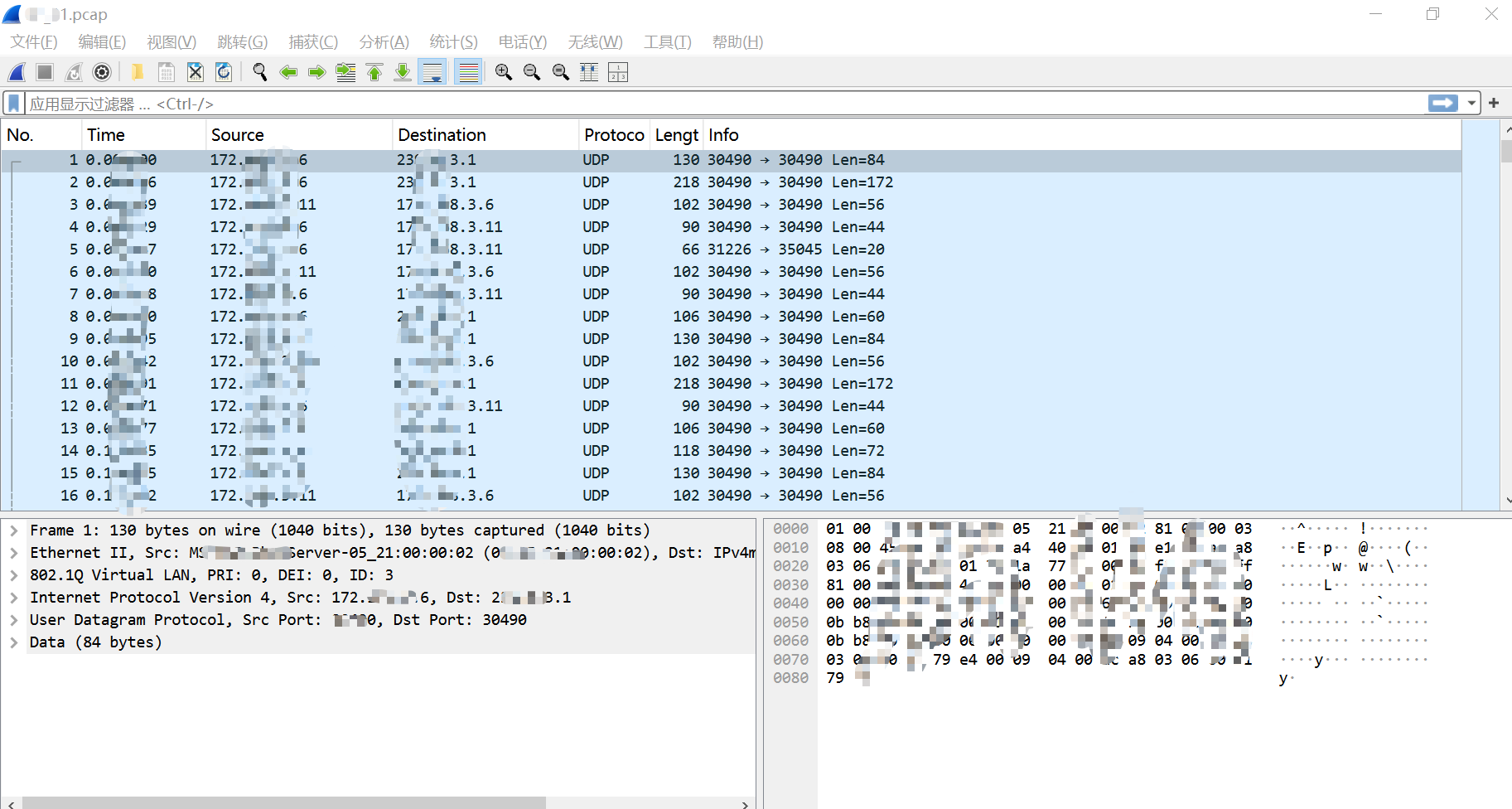Image resolution: width=1512 pixels, height=809 pixels.
Task: Start capturing packets with the shark fin icon
Action: (x=17, y=73)
